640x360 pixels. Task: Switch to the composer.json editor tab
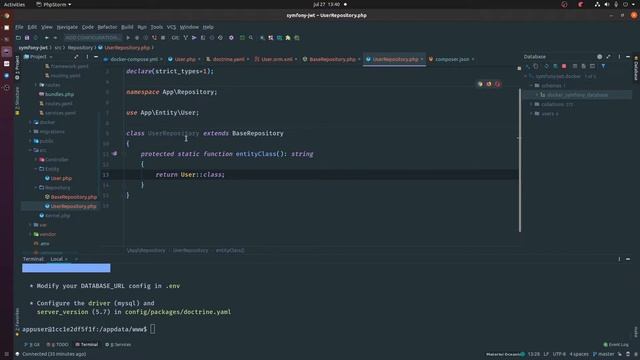(451, 59)
